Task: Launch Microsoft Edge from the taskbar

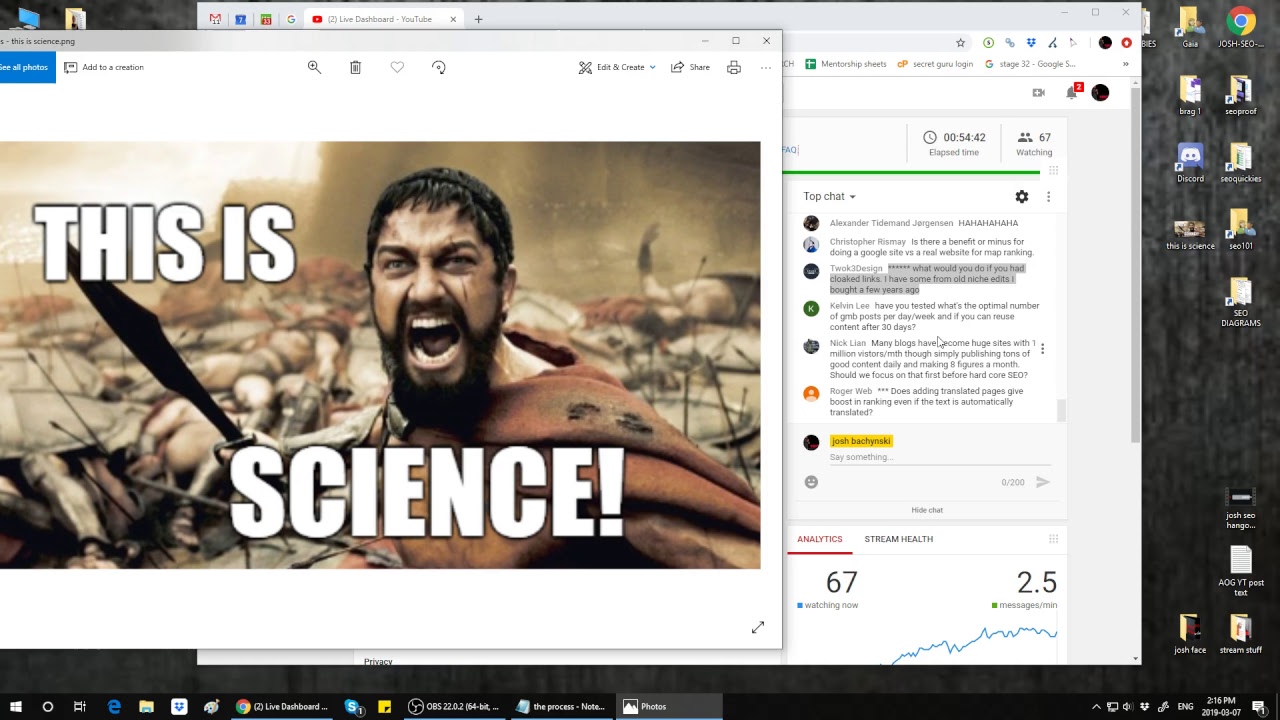Action: pyautogui.click(x=114, y=706)
